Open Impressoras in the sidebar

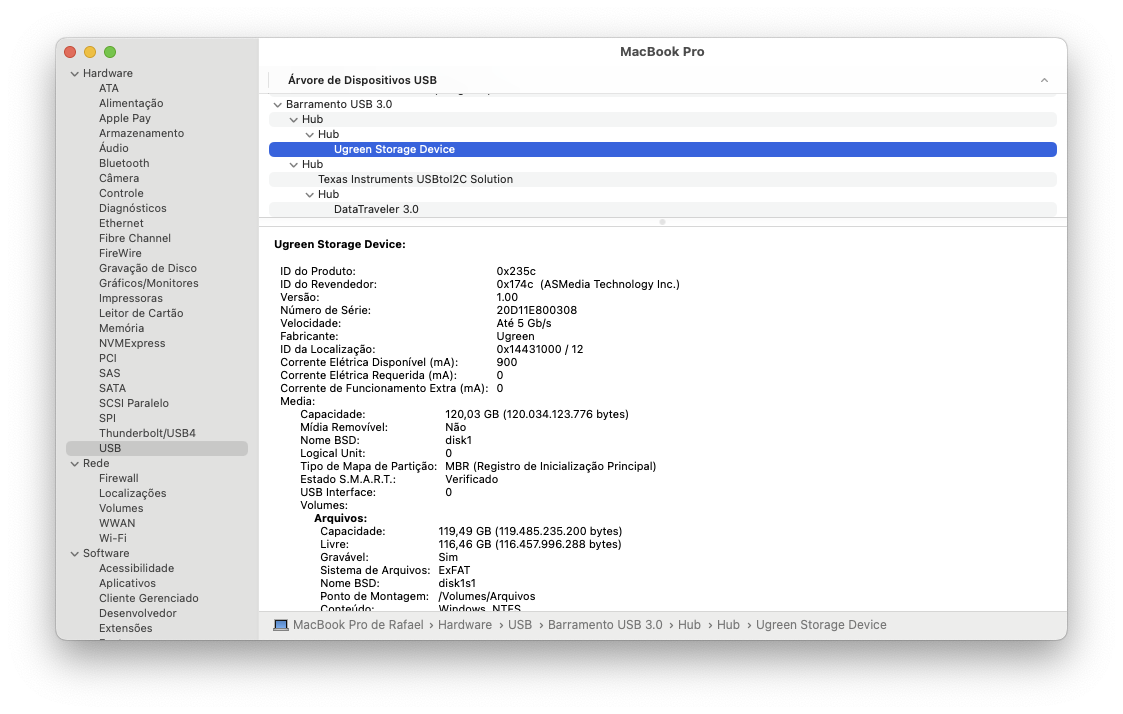130,299
